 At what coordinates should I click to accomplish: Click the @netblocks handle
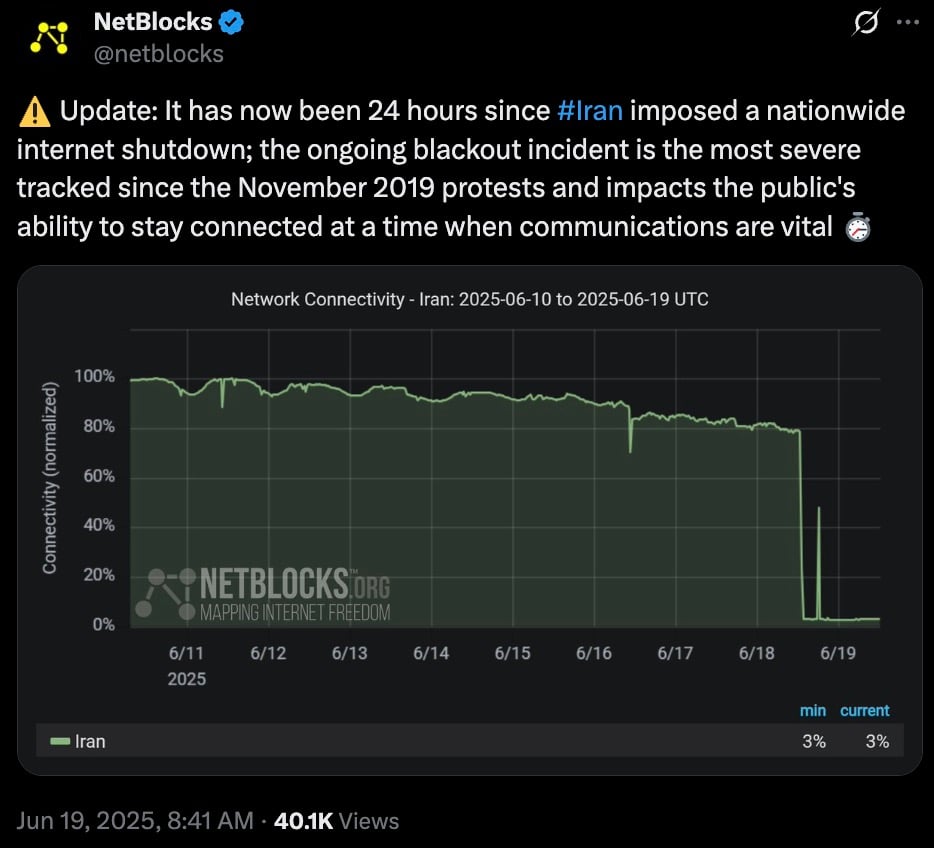[x=158, y=53]
